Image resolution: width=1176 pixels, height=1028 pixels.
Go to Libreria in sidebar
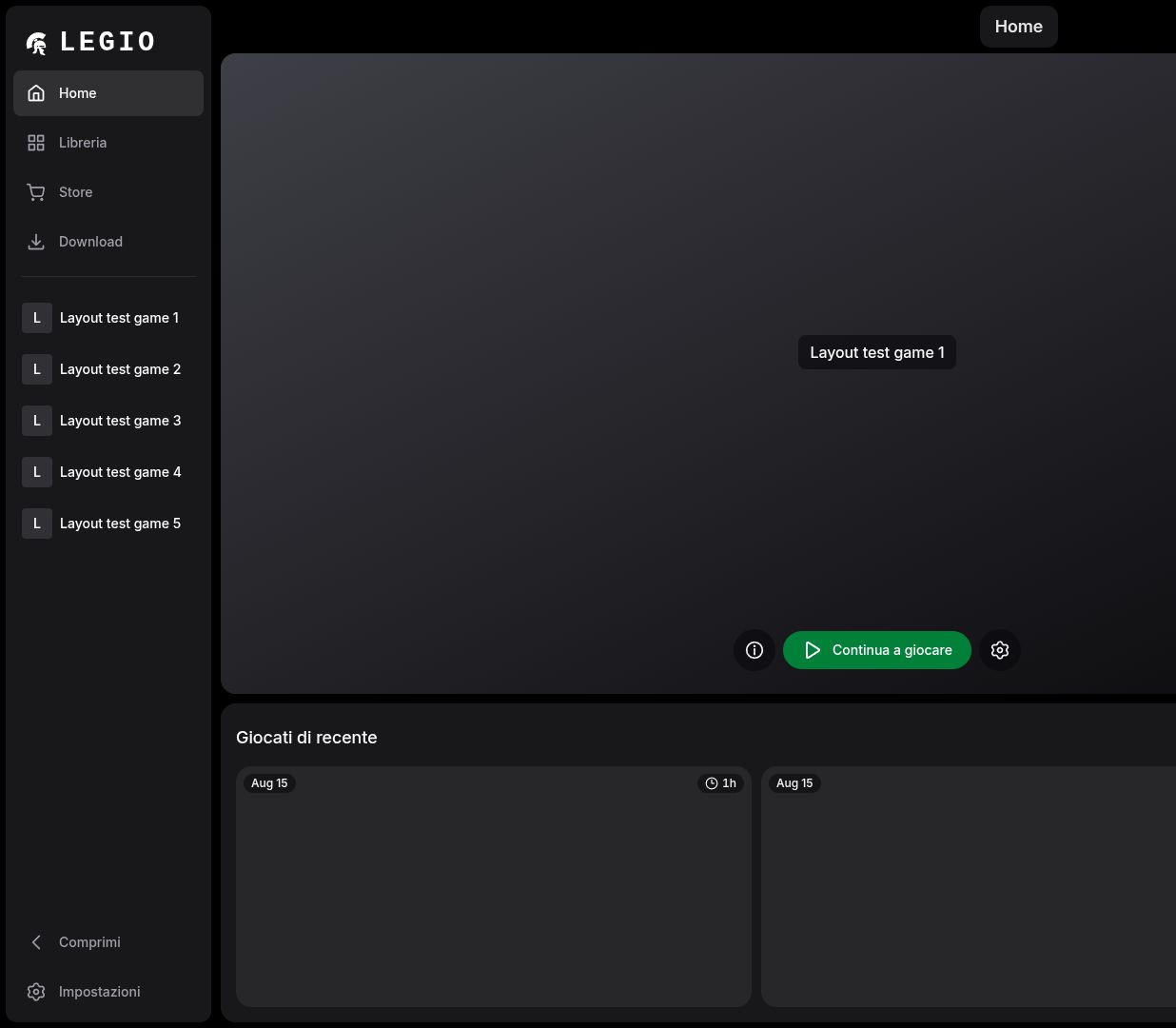tap(108, 143)
